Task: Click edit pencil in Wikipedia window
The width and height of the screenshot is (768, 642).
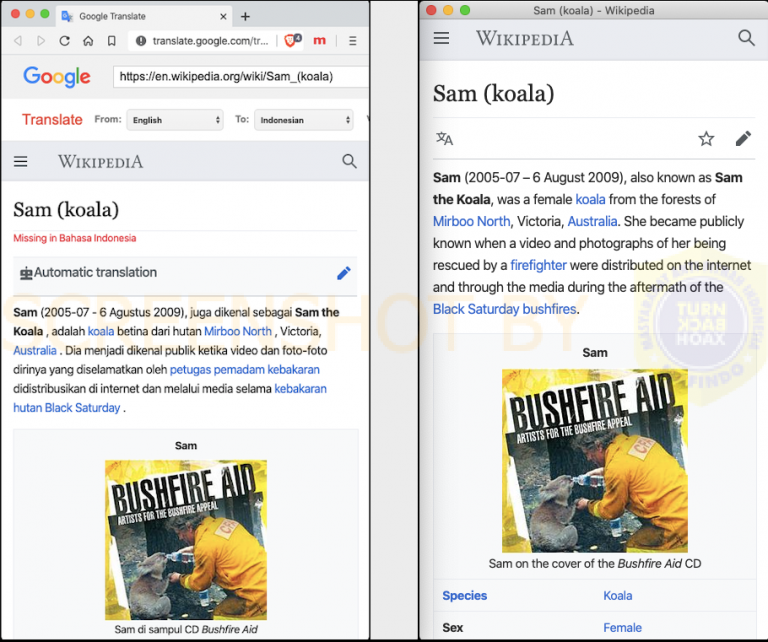Action: (743, 139)
